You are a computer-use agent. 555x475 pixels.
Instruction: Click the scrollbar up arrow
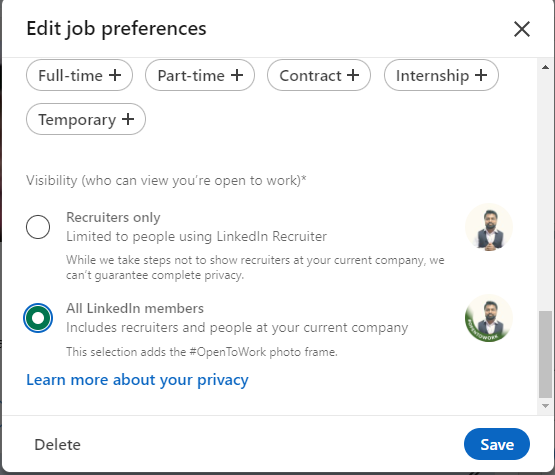pyautogui.click(x=545, y=67)
